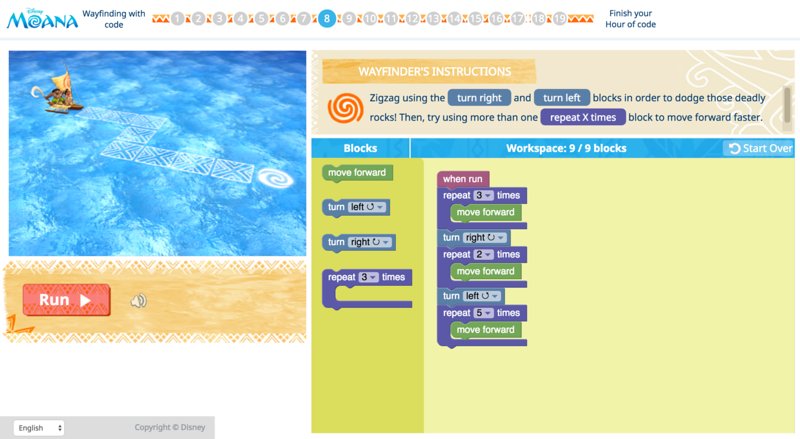
Task: Open Finish your Hour of code link
Action: (631, 19)
